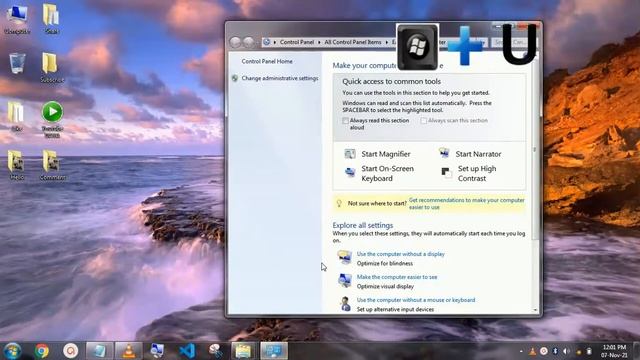
Task: Click the Explore all settings heading
Action: 362,225
